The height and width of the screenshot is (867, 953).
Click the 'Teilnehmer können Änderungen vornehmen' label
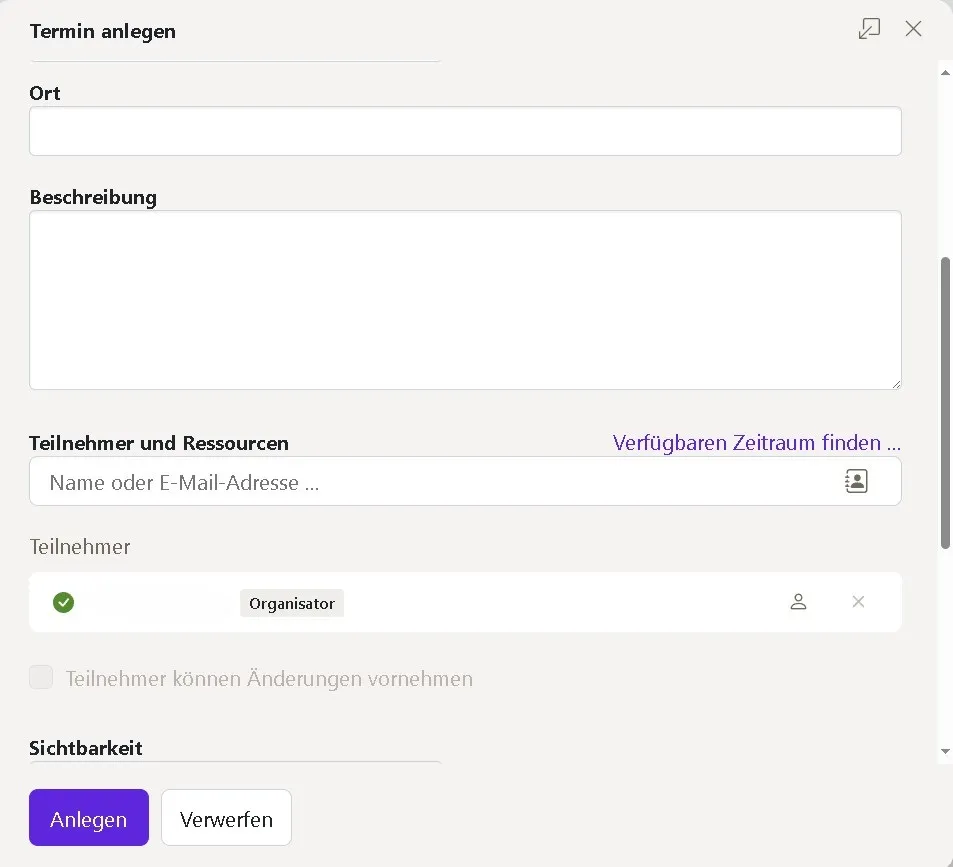pos(269,679)
